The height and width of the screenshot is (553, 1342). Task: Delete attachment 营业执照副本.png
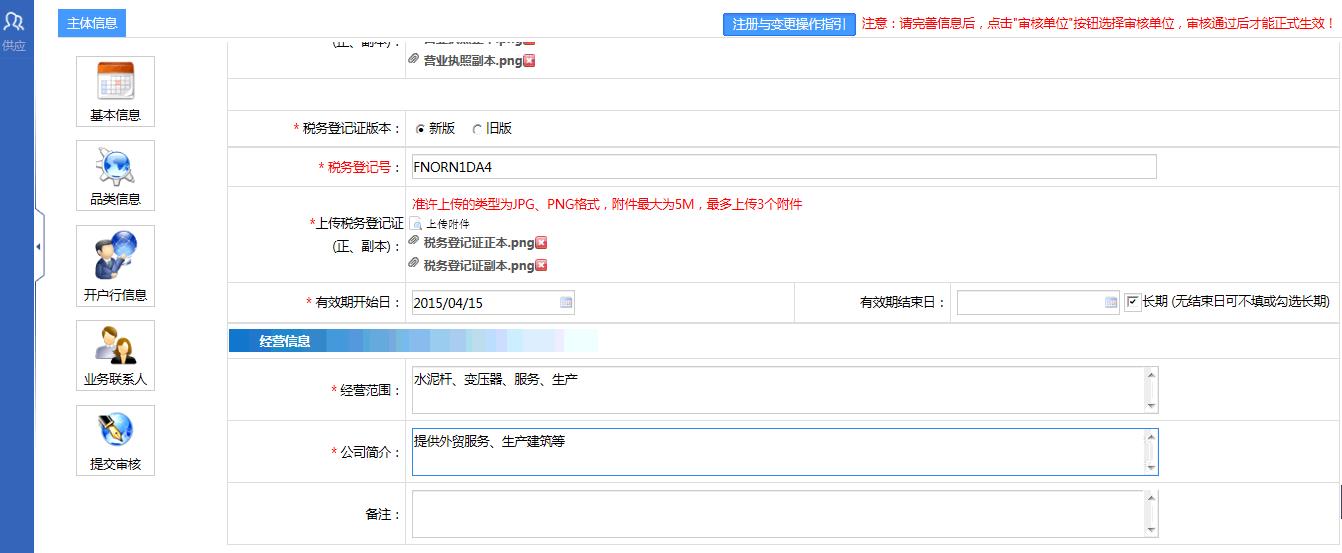[x=529, y=60]
